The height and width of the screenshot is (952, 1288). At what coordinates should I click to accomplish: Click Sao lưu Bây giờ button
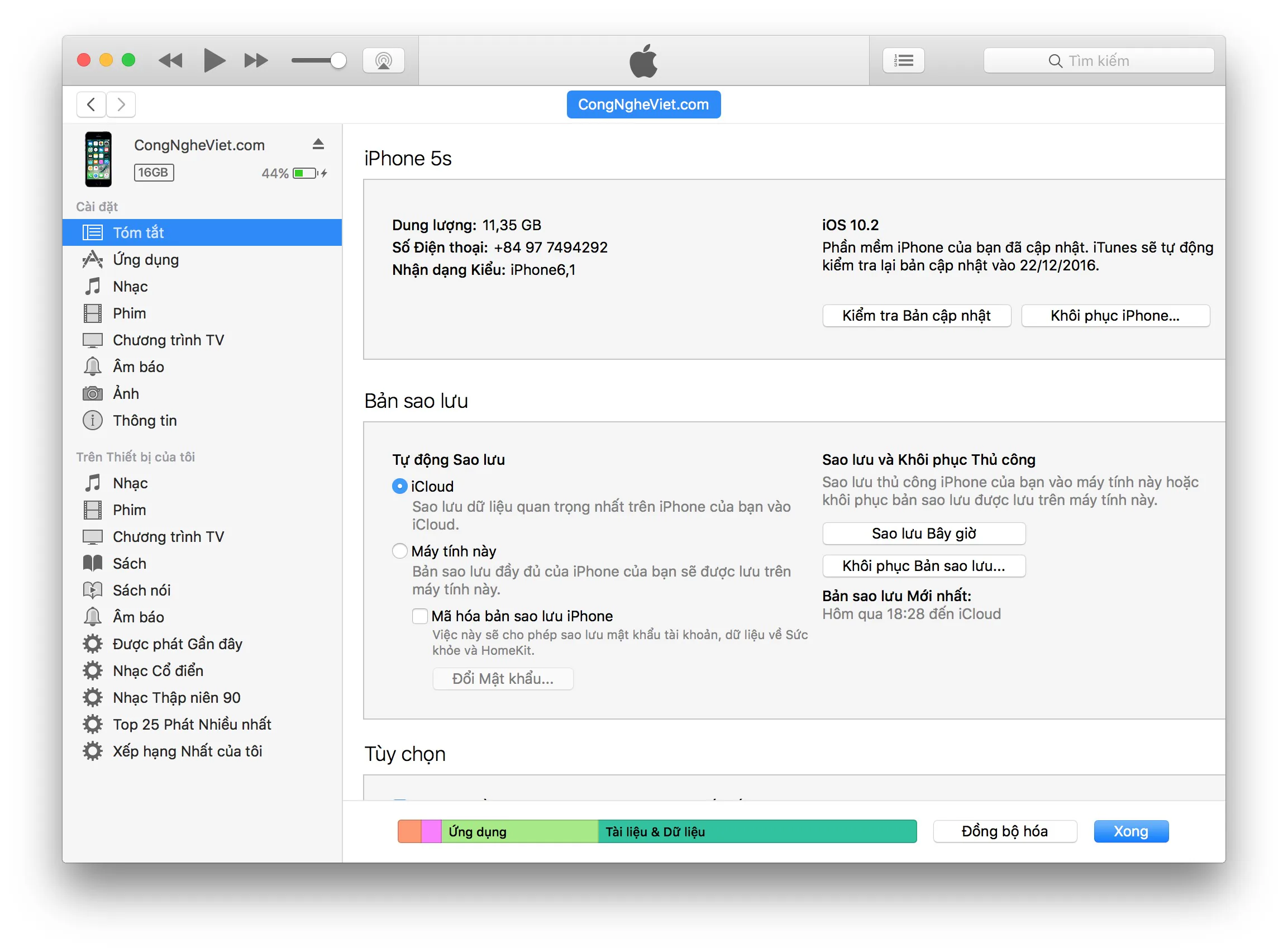point(924,534)
